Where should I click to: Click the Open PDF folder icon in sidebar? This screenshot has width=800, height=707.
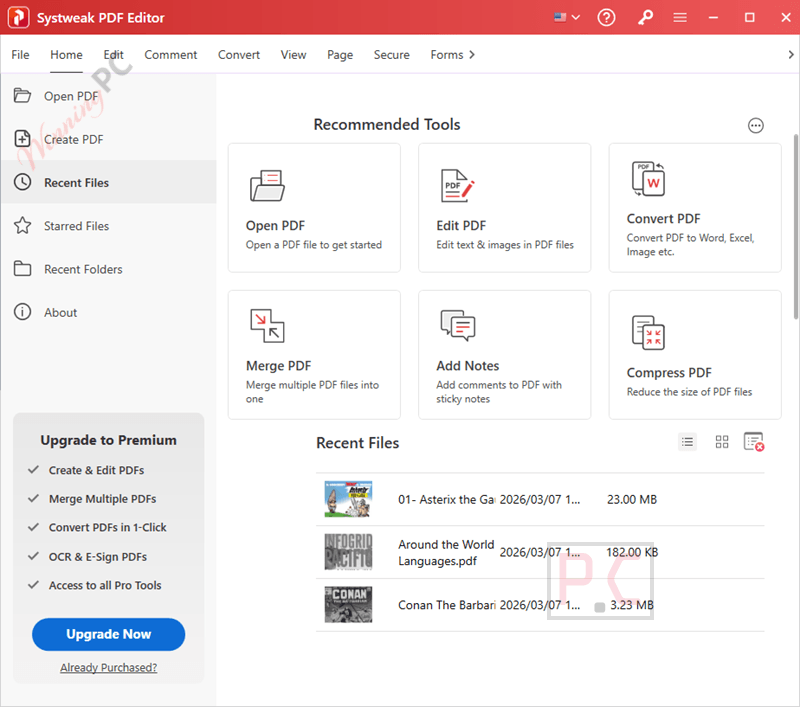coord(22,95)
